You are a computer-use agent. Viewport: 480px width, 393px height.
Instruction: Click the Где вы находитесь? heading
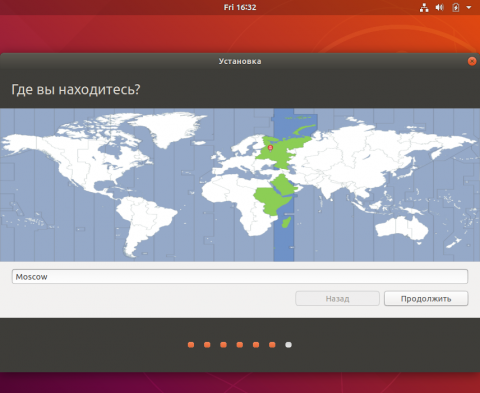[76, 89]
